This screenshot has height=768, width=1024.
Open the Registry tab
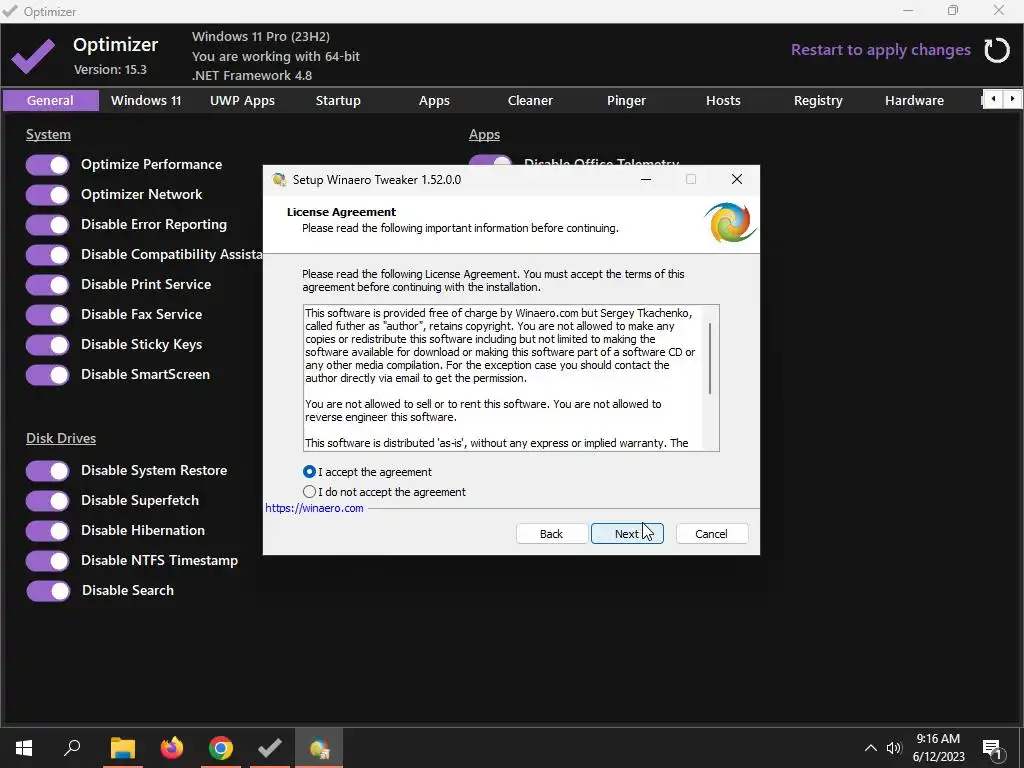818,101
